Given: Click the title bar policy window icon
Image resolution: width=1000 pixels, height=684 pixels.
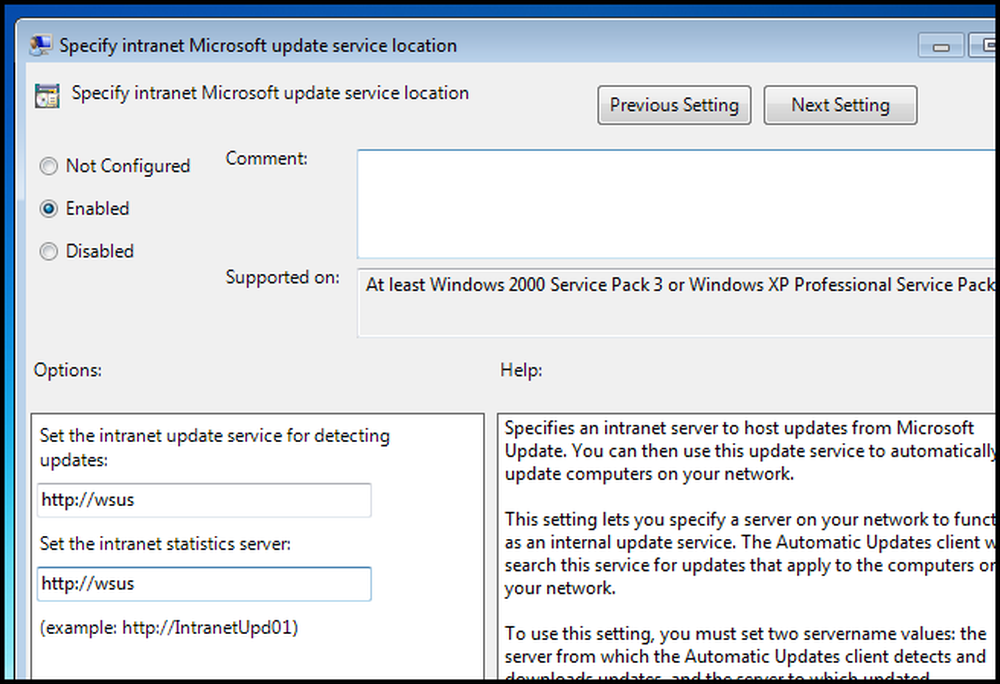Looking at the screenshot, I should coord(41,45).
